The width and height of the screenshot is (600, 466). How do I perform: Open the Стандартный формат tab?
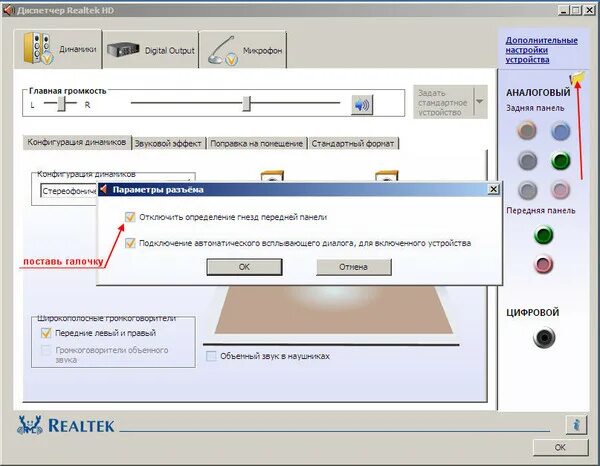[x=353, y=143]
